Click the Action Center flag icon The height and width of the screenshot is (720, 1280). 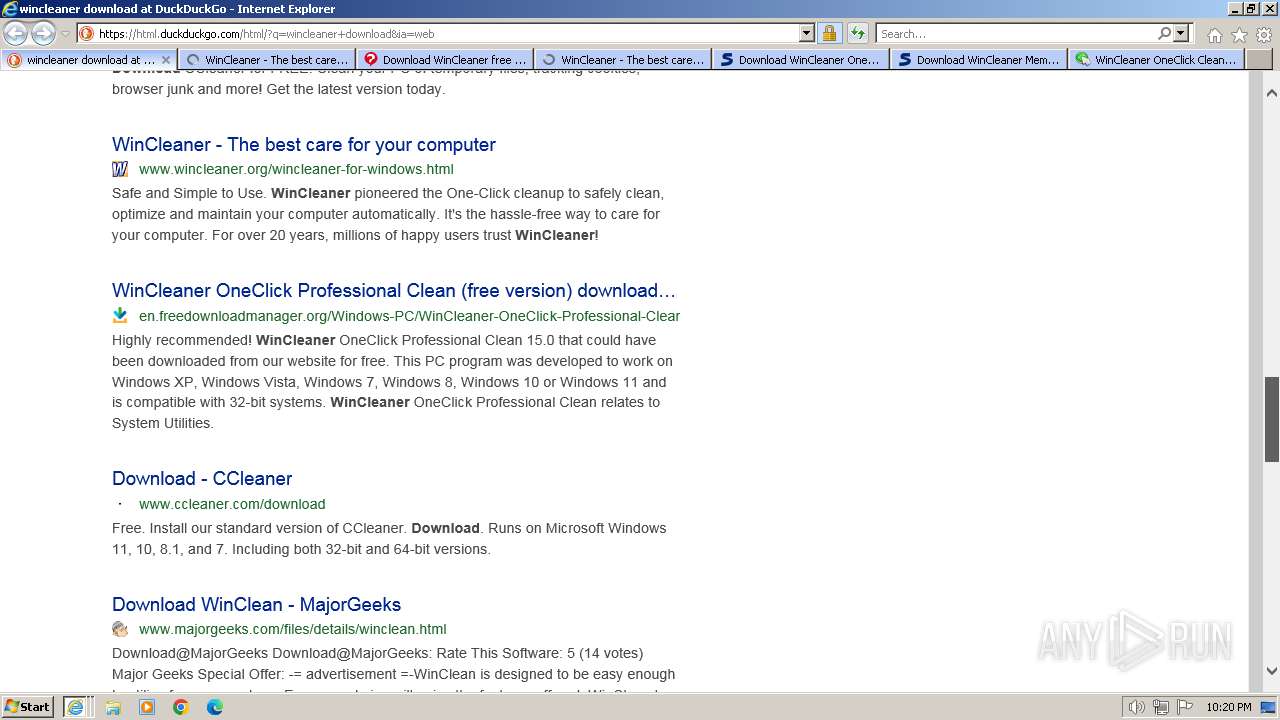click(1184, 707)
